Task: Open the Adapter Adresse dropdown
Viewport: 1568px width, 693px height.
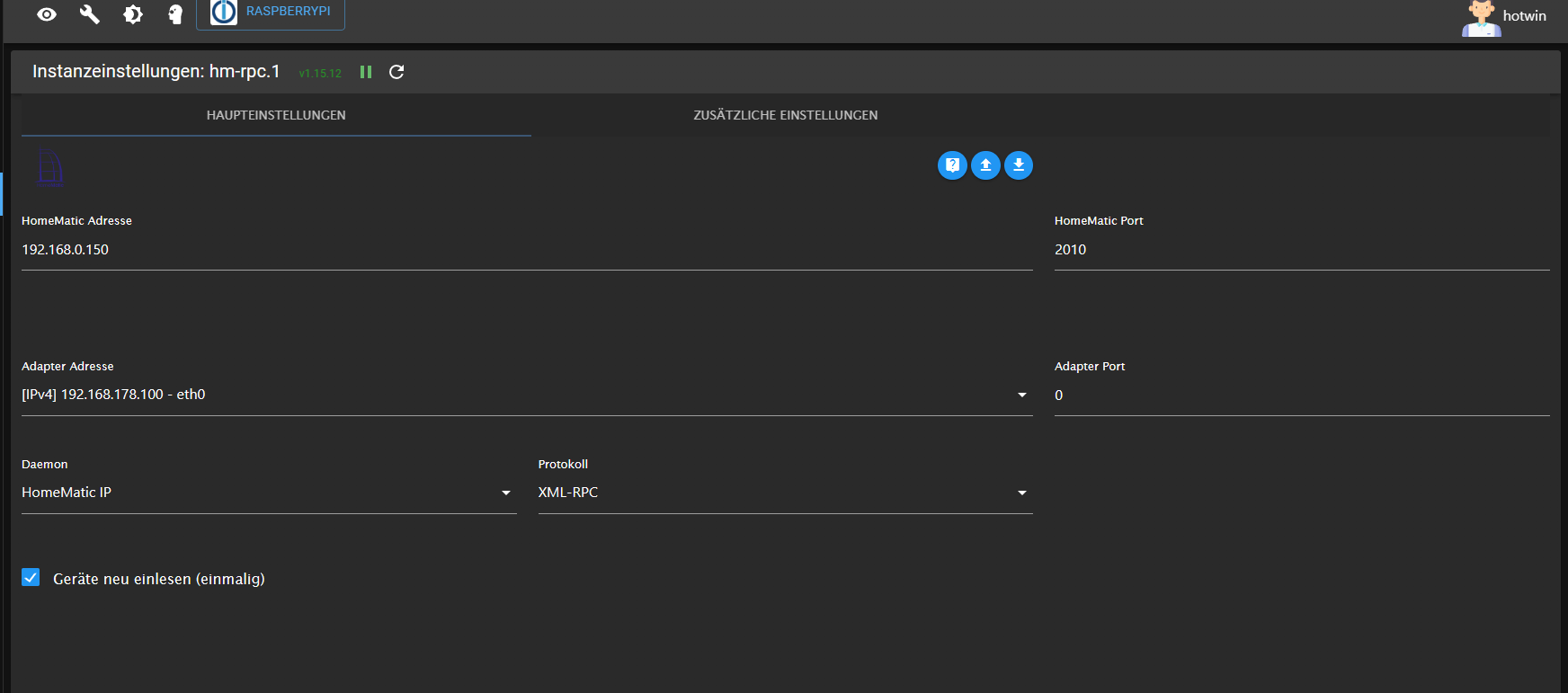Action: pyautogui.click(x=527, y=395)
